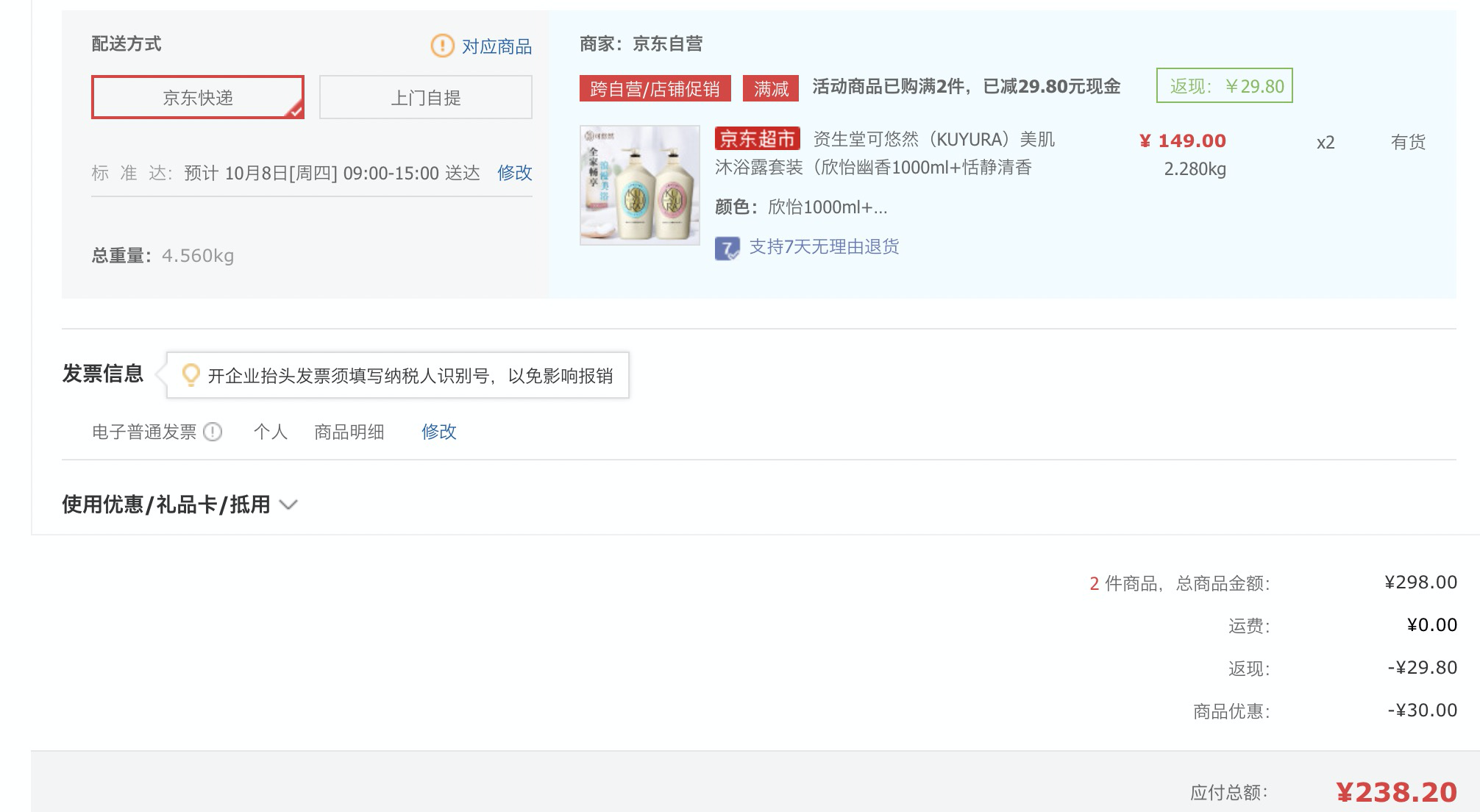Viewport: 1480px width, 812px height.
Task: Click the ¥ 149.00 product price
Action: tap(1183, 140)
